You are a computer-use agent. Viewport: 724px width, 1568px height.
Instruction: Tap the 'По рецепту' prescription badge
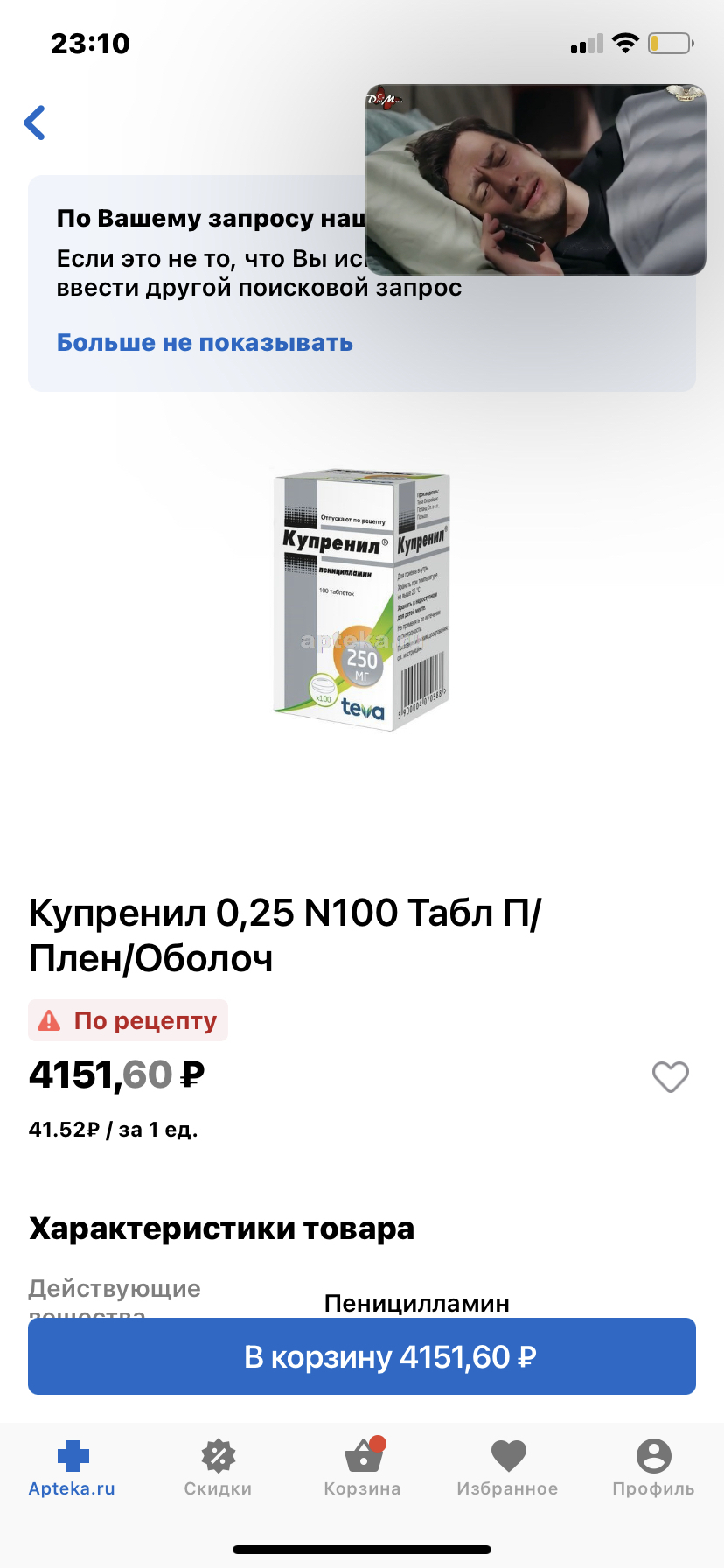pos(129,1020)
